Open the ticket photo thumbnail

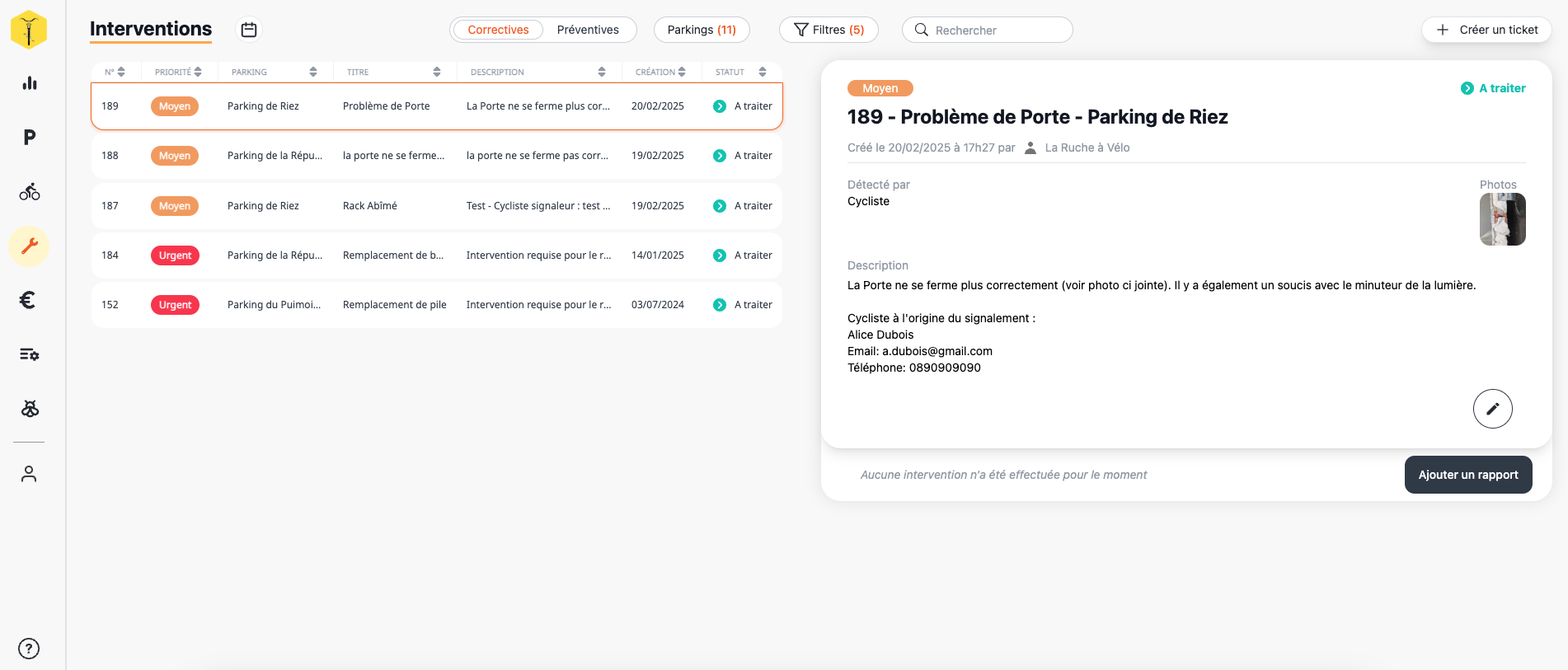pos(1502,219)
